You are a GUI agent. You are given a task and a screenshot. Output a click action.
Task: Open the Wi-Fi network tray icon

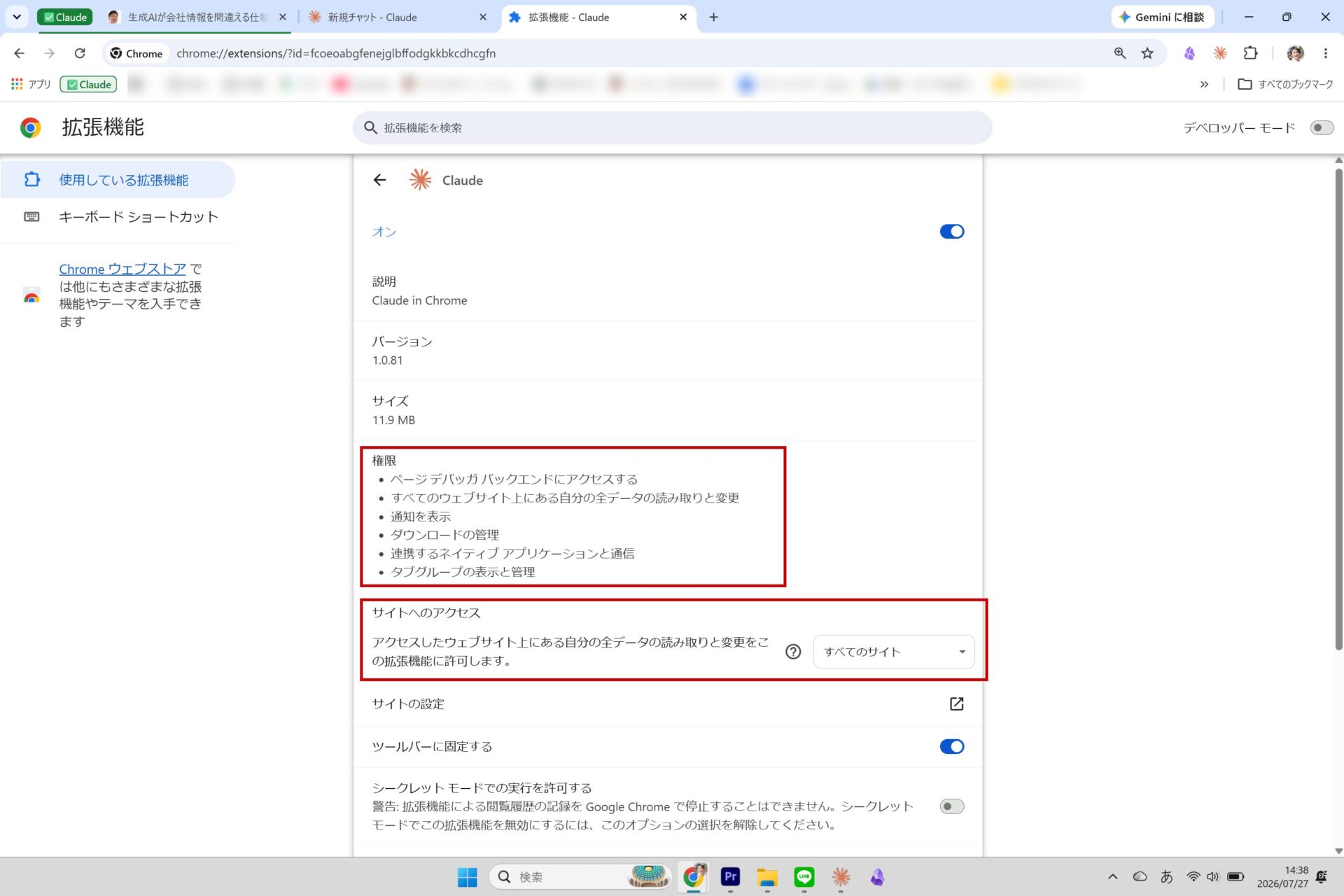tap(1193, 876)
